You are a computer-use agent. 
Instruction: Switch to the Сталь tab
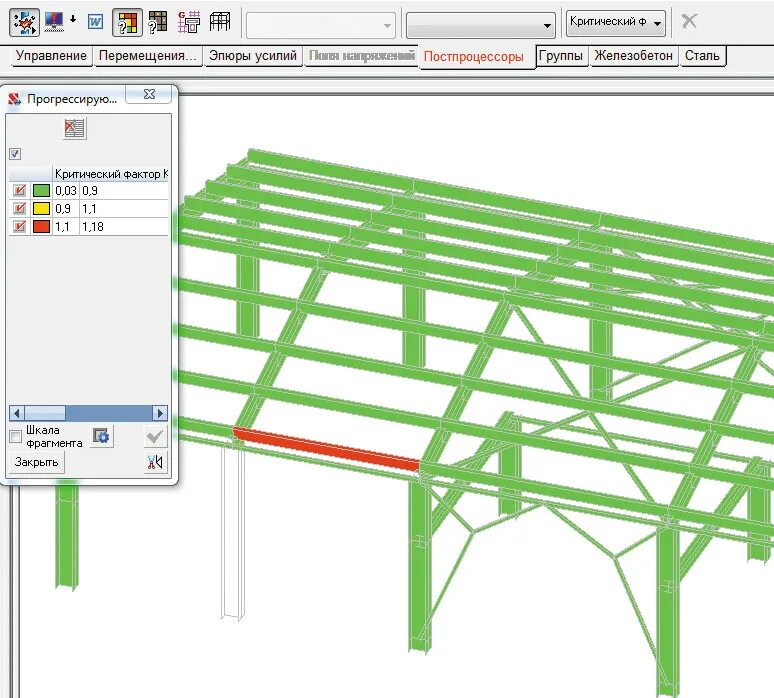pos(702,56)
